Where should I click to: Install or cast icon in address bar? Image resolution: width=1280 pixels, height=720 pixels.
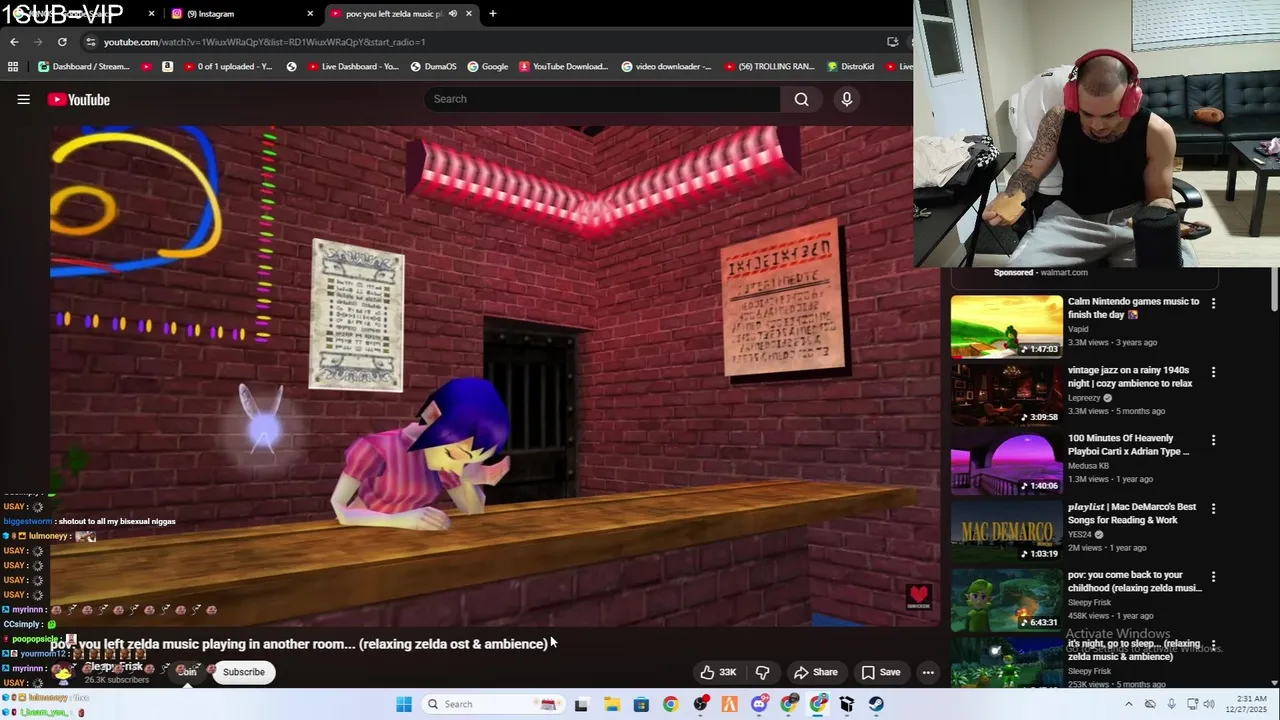pyautogui.click(x=892, y=42)
